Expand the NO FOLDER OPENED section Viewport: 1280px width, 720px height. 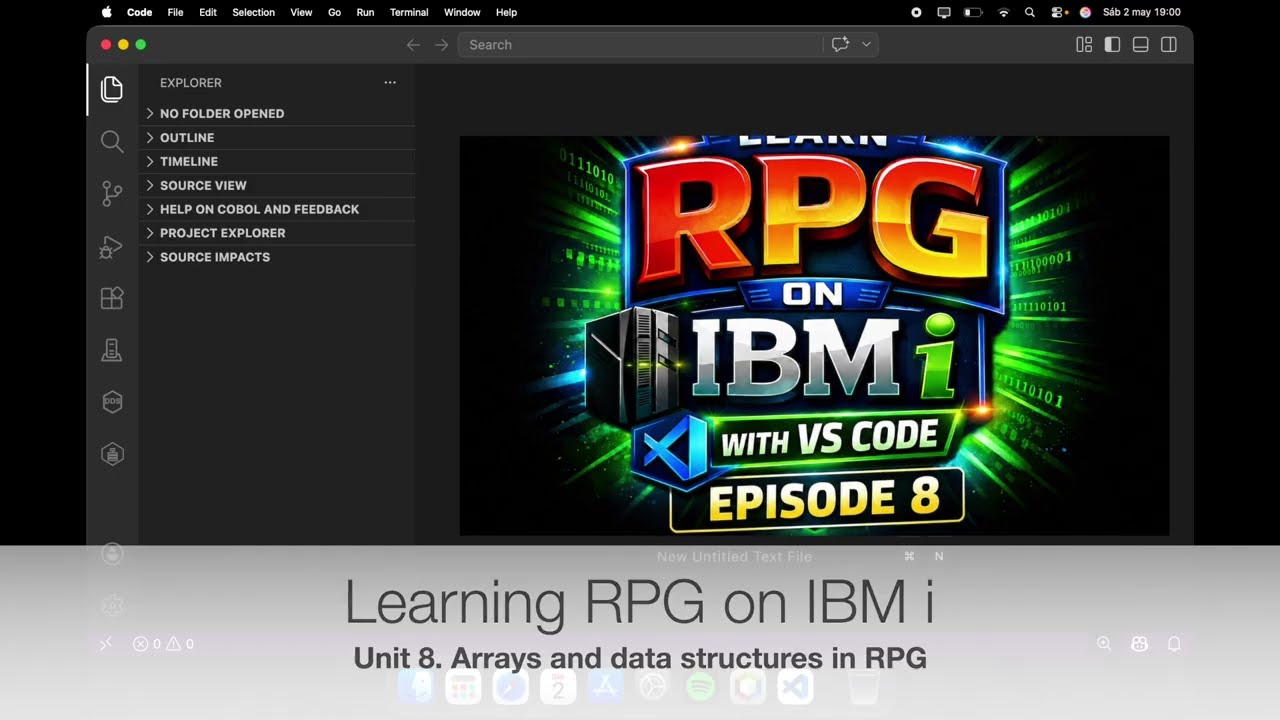(277, 114)
